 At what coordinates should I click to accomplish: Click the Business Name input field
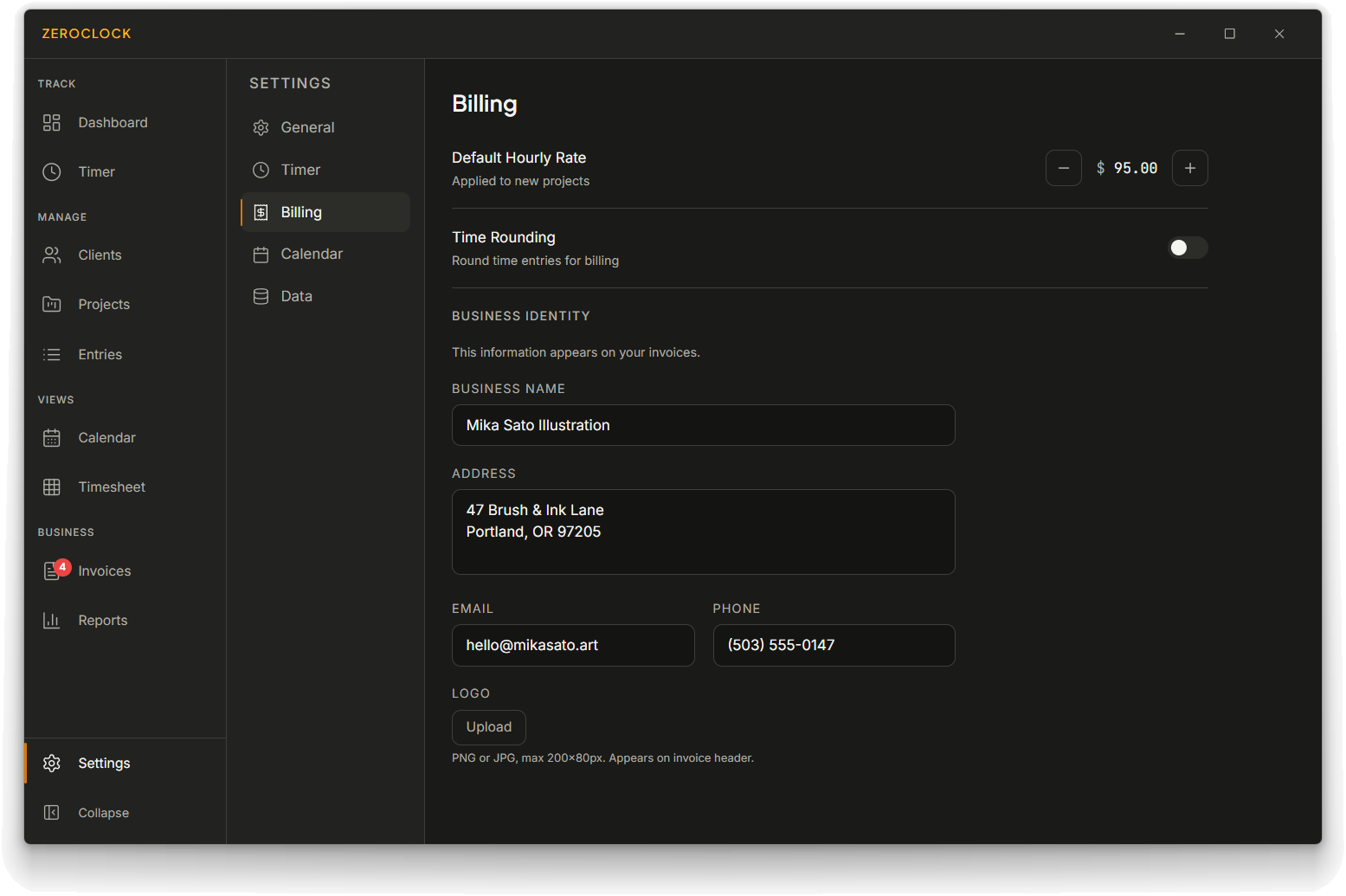[x=703, y=425]
